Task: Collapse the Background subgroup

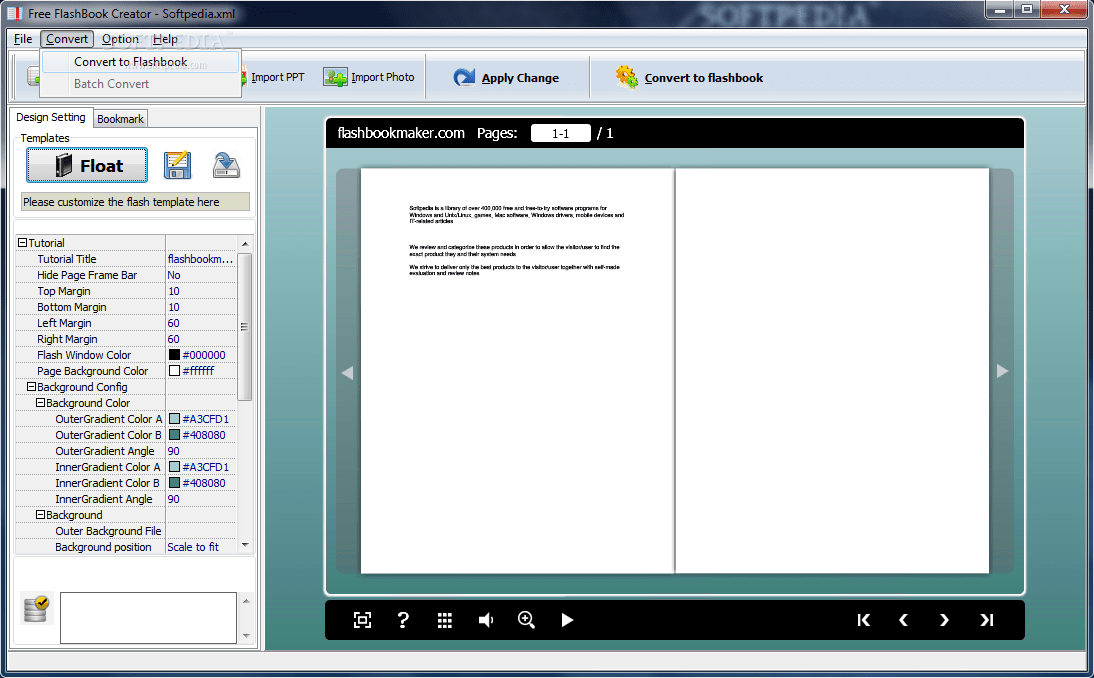Action: [x=40, y=515]
